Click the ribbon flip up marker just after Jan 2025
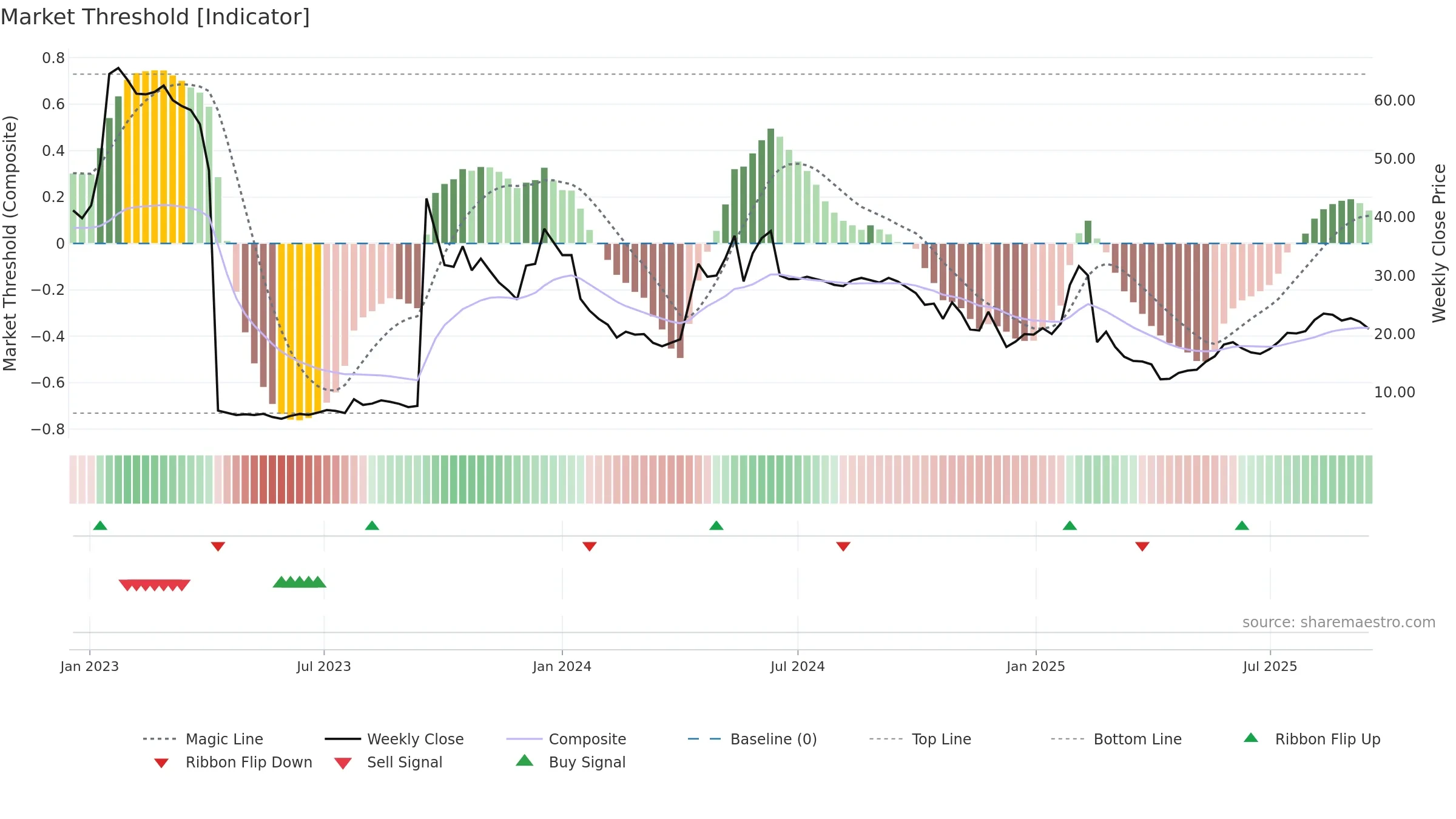 tap(1070, 525)
